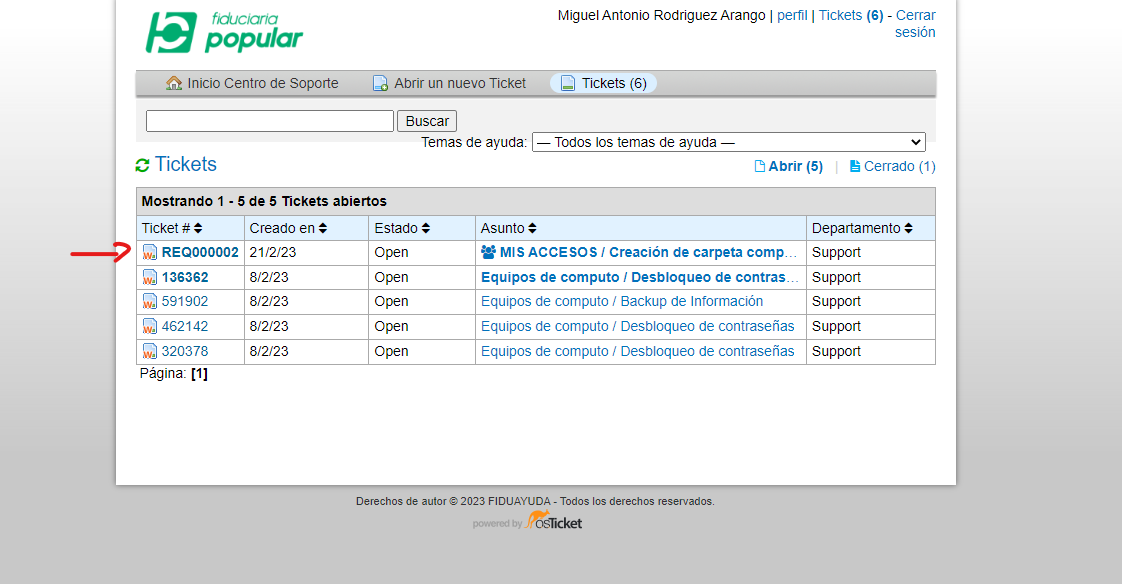Image resolution: width=1122 pixels, height=584 pixels.
Task: Click the ticket icon next to 462142
Action: pos(150,327)
